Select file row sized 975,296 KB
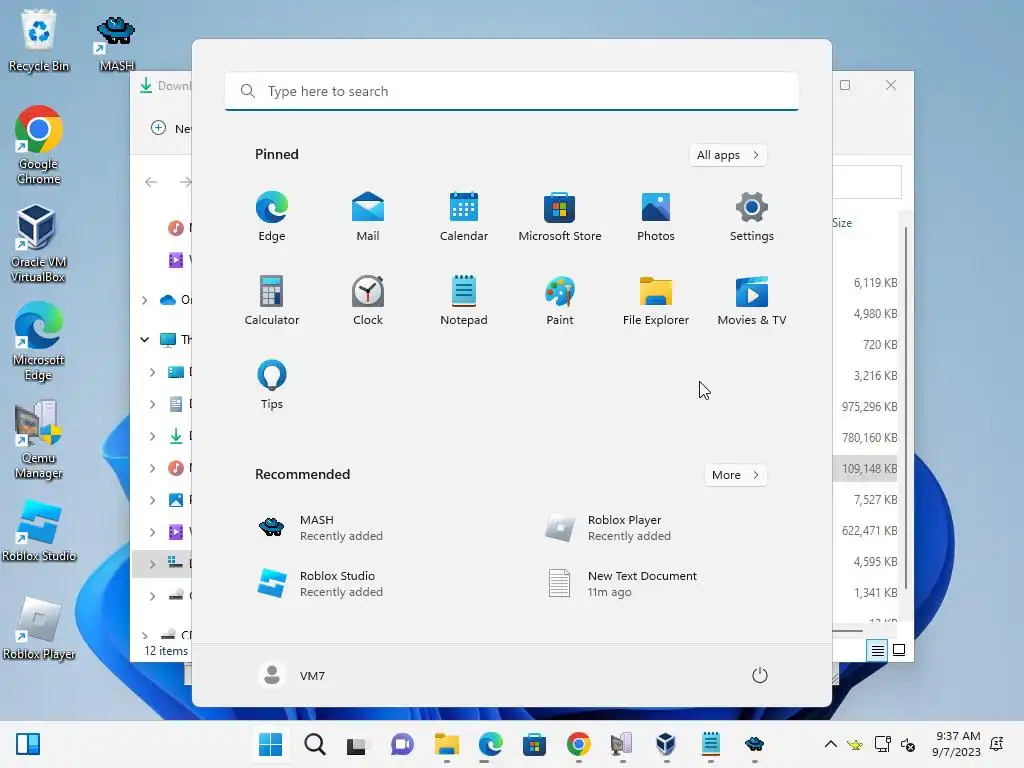The image size is (1024, 768). 865,406
